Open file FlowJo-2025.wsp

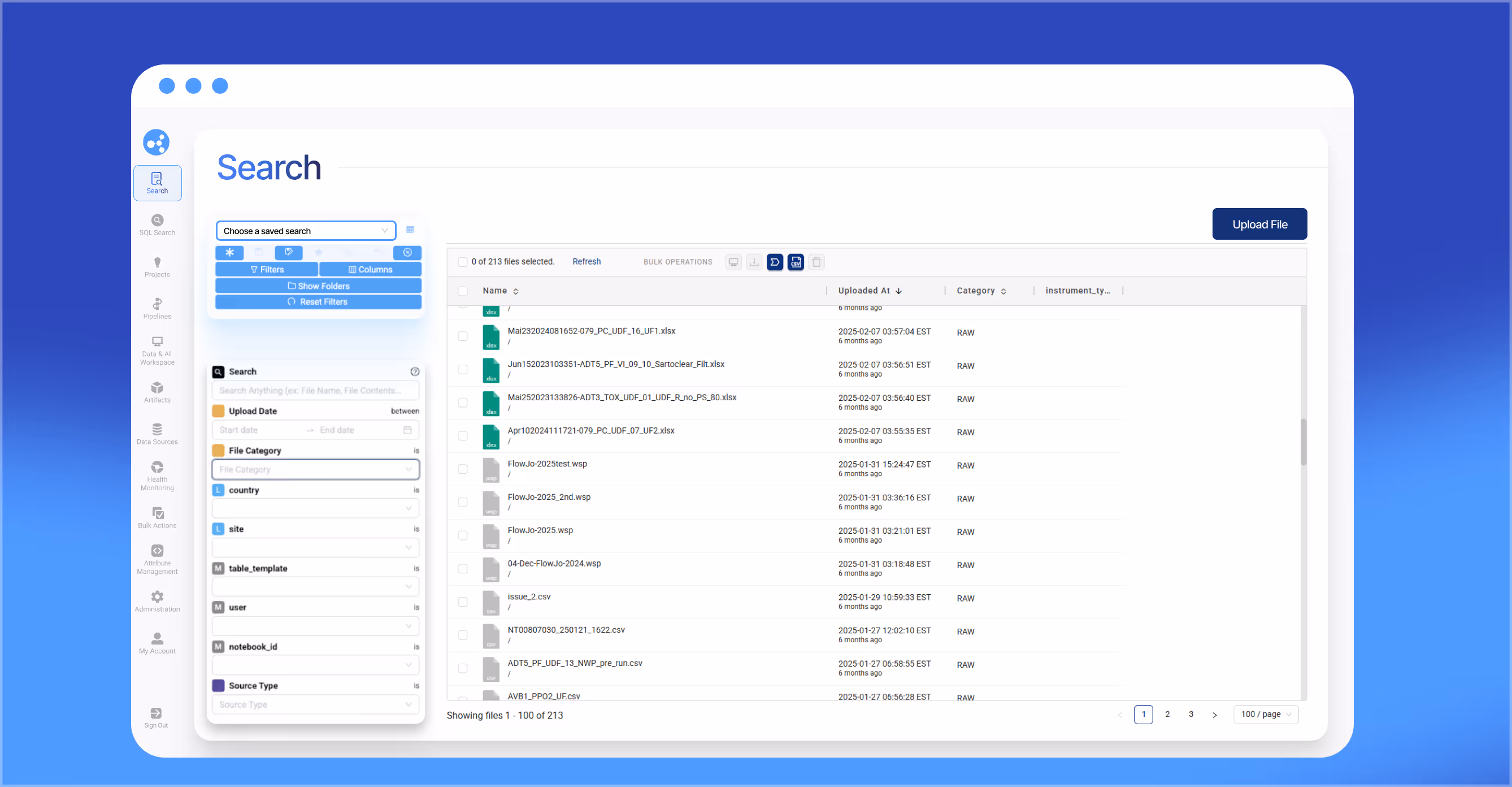(x=540, y=530)
